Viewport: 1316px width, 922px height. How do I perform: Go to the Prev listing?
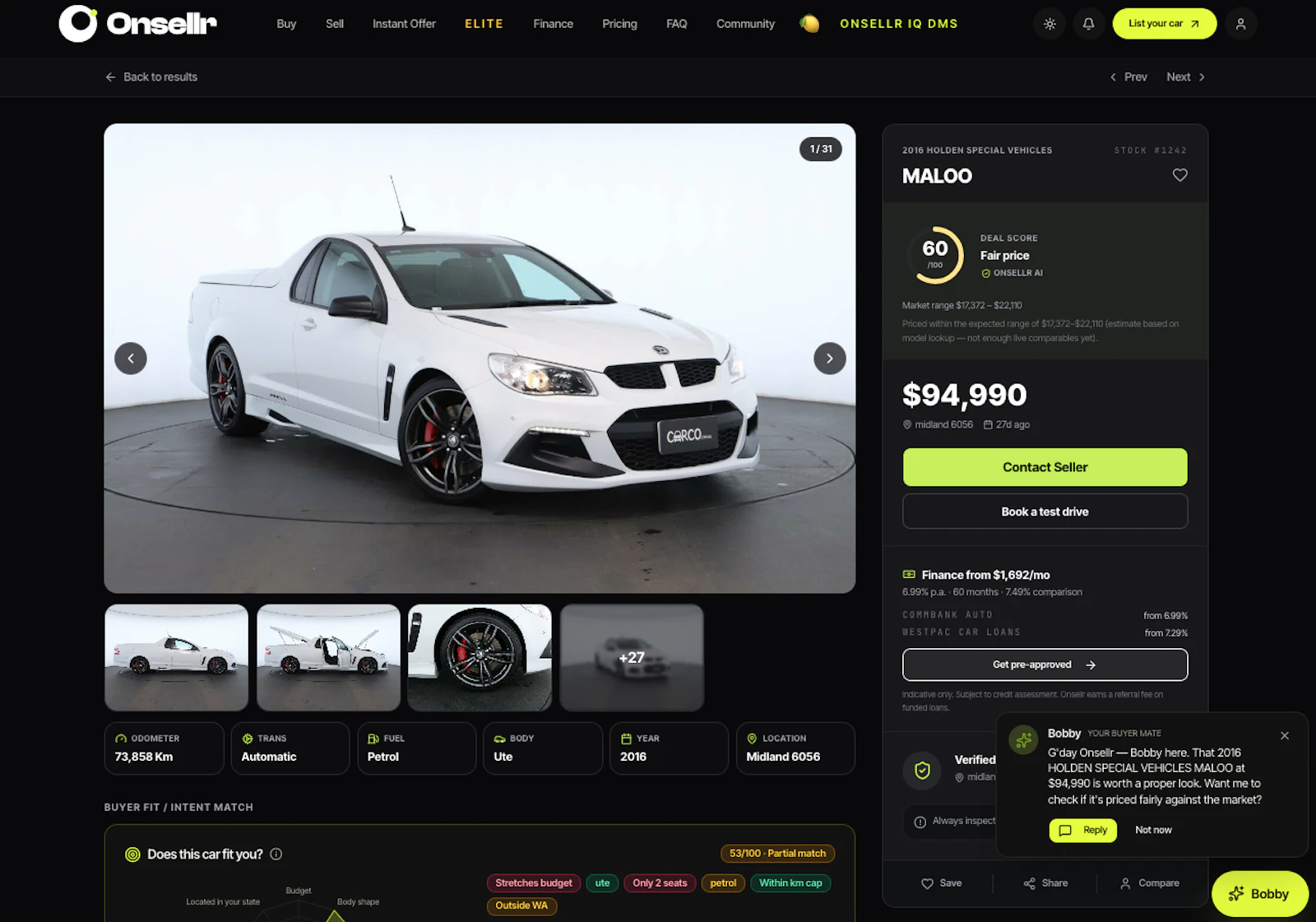coord(1128,76)
